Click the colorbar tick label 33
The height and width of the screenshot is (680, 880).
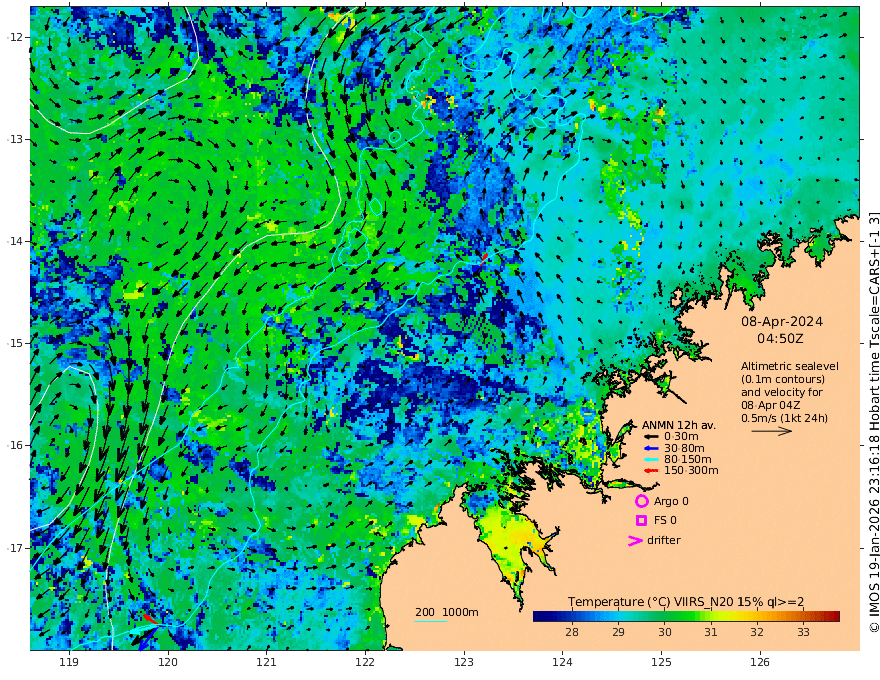pyautogui.click(x=803, y=632)
